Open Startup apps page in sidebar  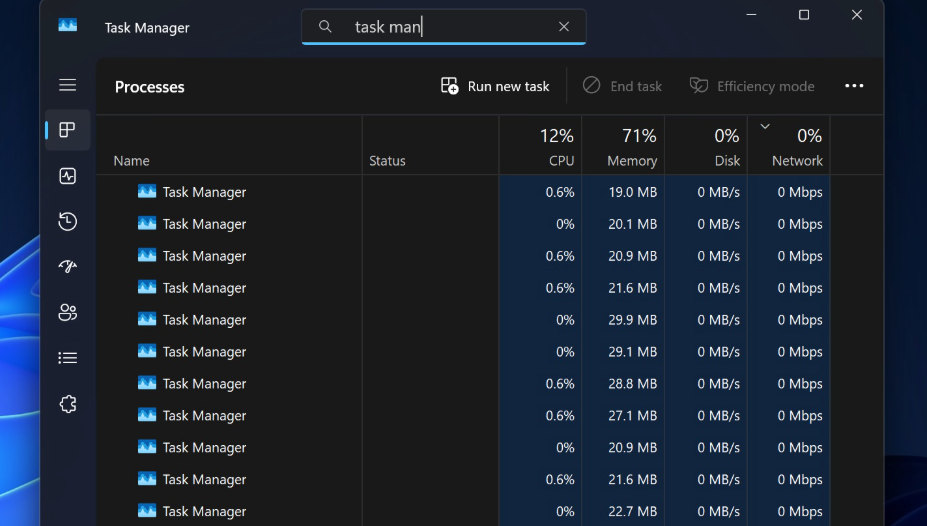click(x=67, y=266)
